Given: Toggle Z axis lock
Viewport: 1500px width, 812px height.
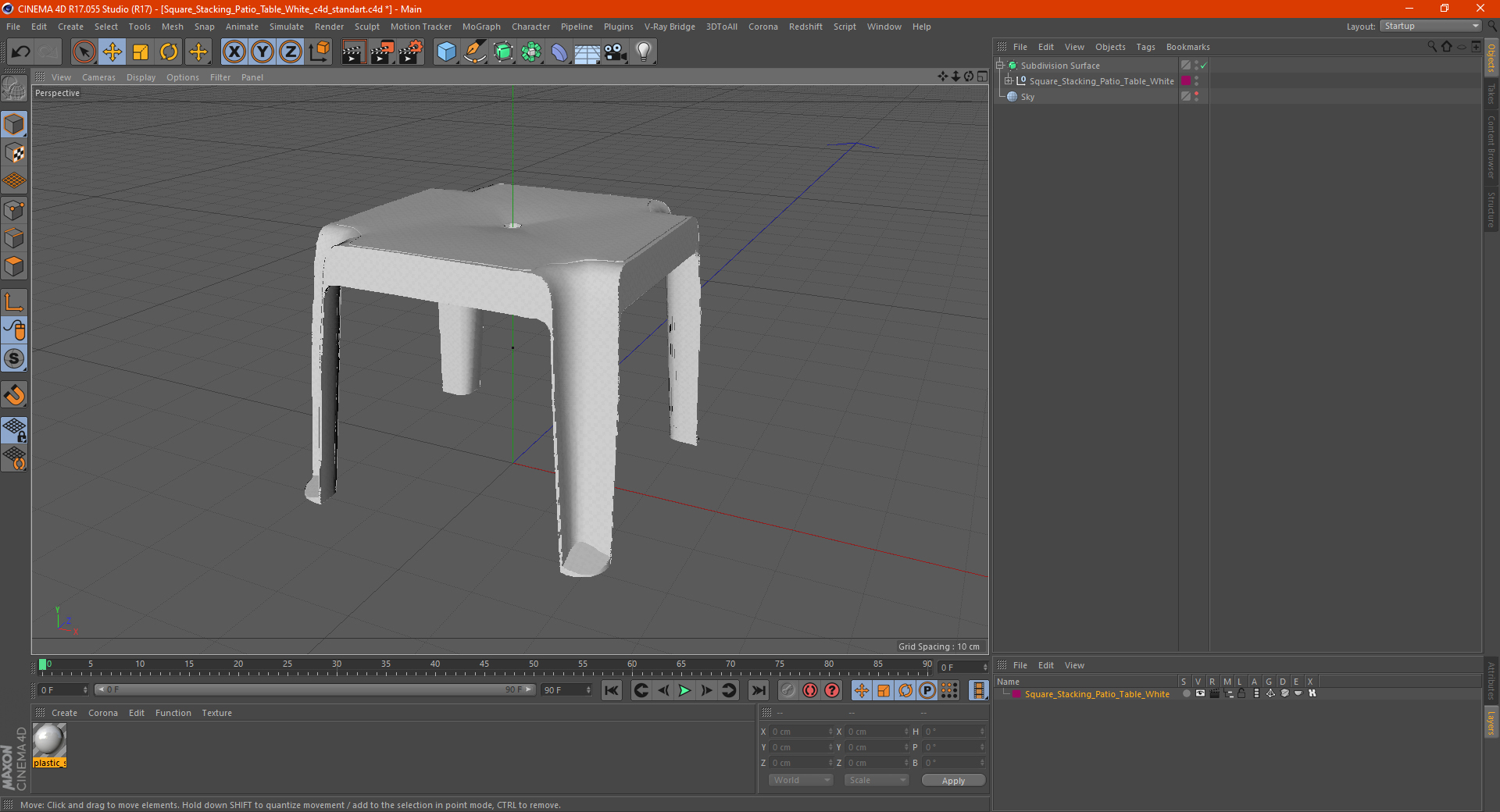Looking at the screenshot, I should click(x=291, y=52).
